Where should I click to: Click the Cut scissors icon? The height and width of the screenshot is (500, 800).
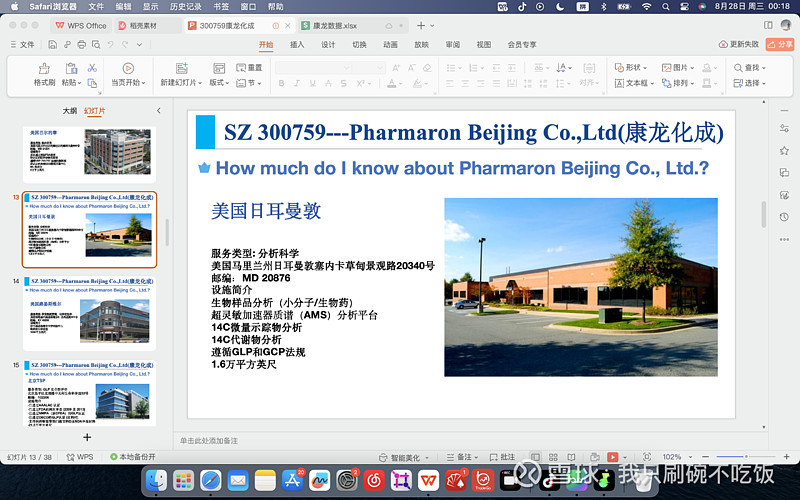pyautogui.click(x=92, y=68)
